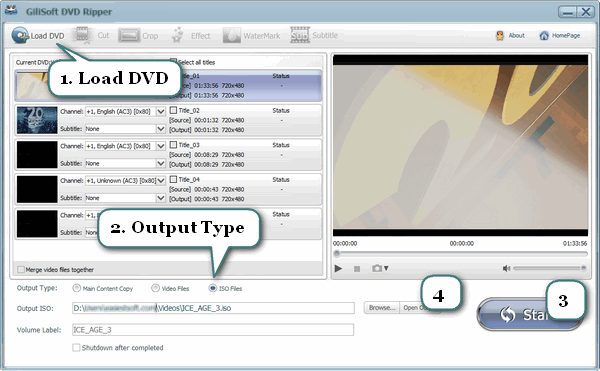Expand Title_02 audio Channel dropdown
600x371 pixels.
tap(161, 112)
